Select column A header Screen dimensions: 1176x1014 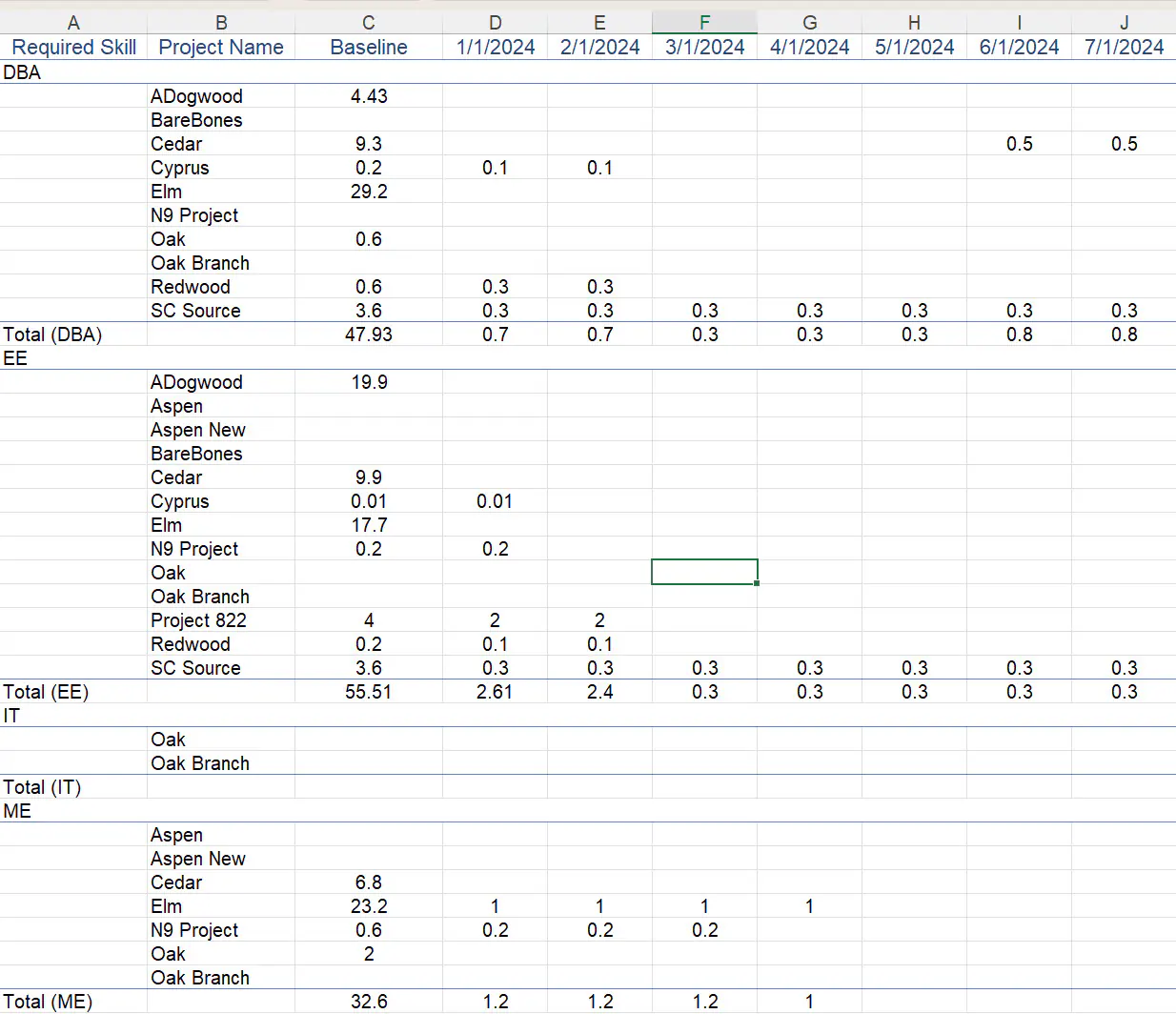(x=73, y=23)
